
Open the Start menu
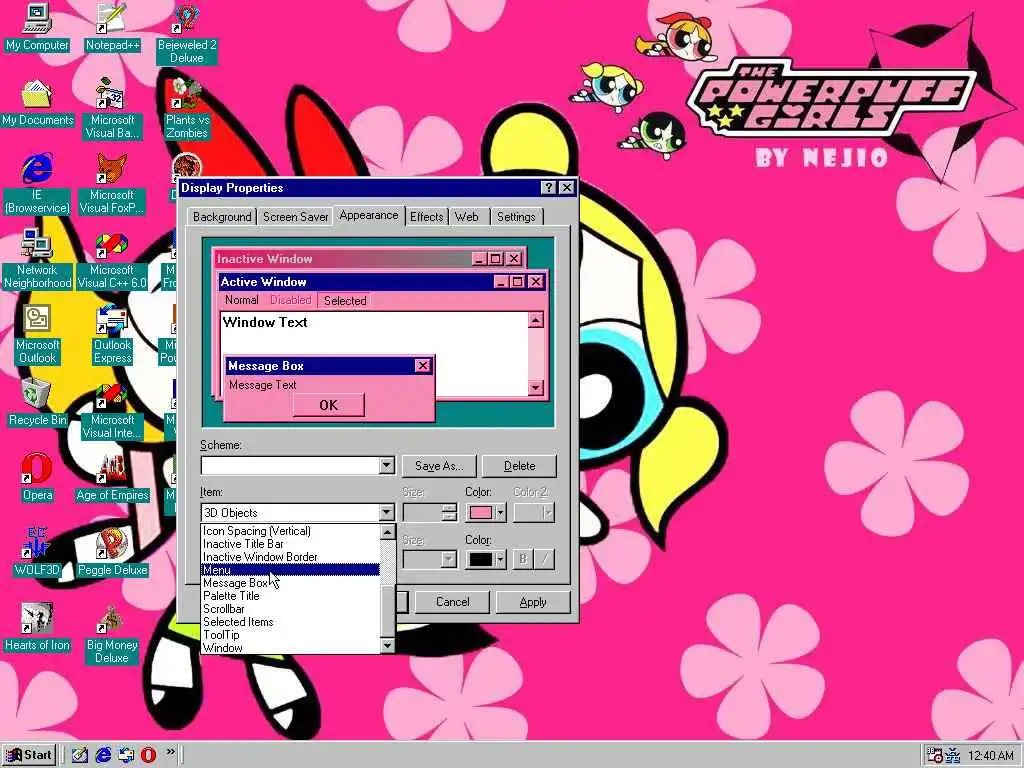coord(29,755)
